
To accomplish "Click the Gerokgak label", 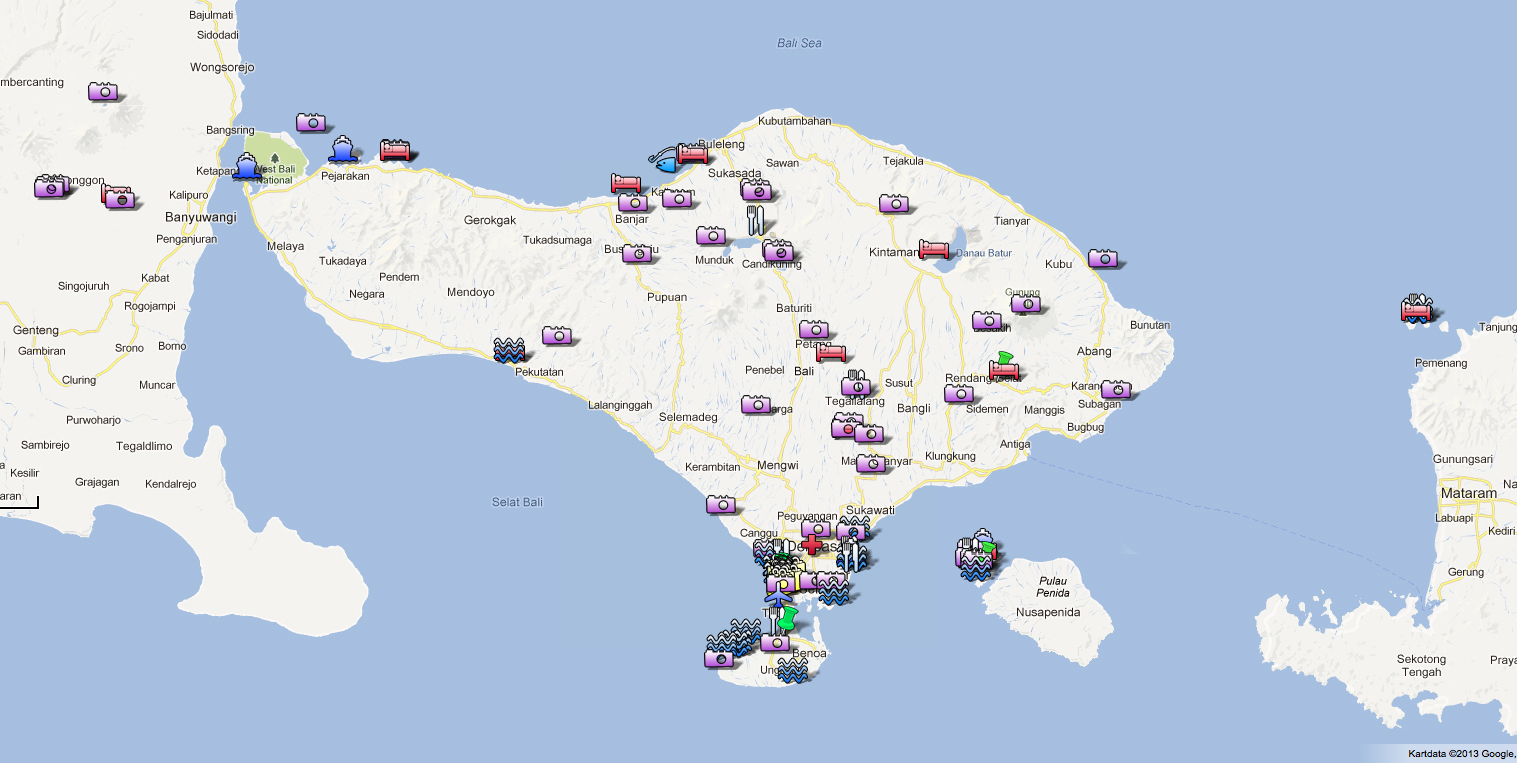I will tap(490, 220).
